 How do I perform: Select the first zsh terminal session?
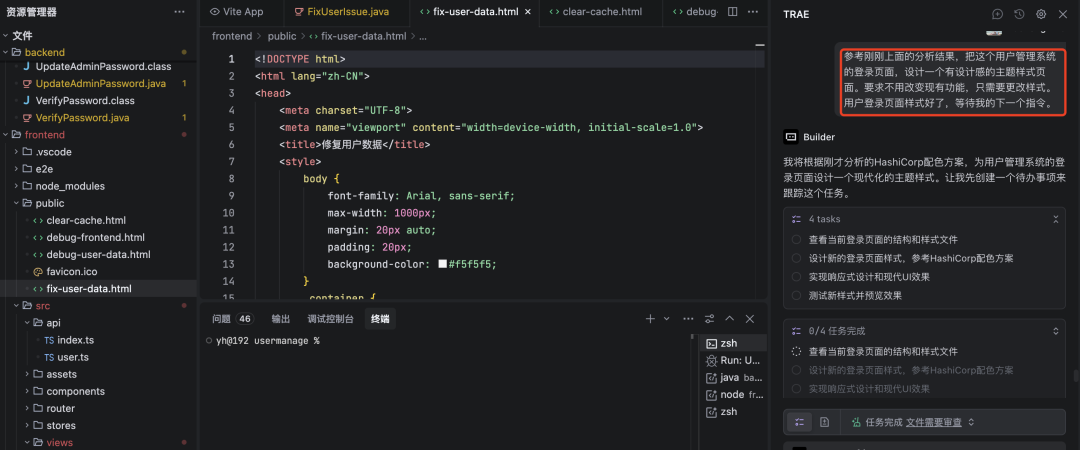coord(733,344)
